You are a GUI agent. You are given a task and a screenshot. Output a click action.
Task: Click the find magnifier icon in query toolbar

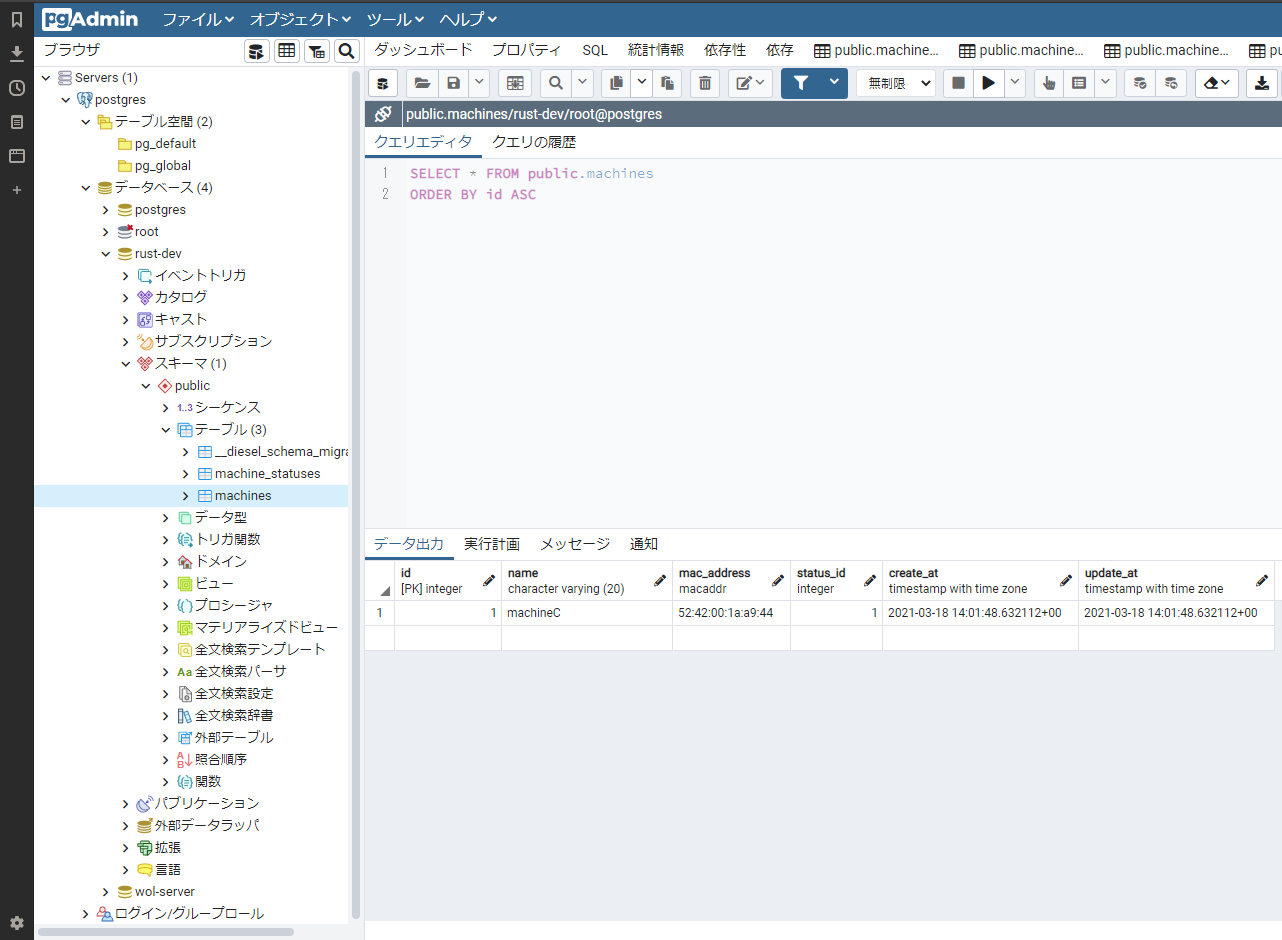pyautogui.click(x=555, y=83)
